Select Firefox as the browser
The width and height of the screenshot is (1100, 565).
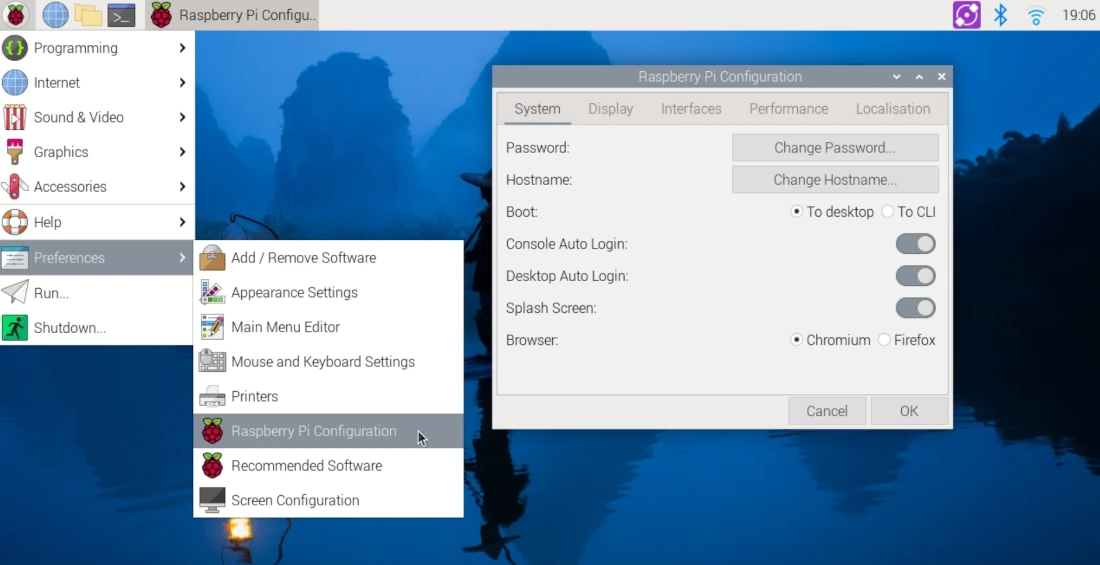(x=907, y=340)
